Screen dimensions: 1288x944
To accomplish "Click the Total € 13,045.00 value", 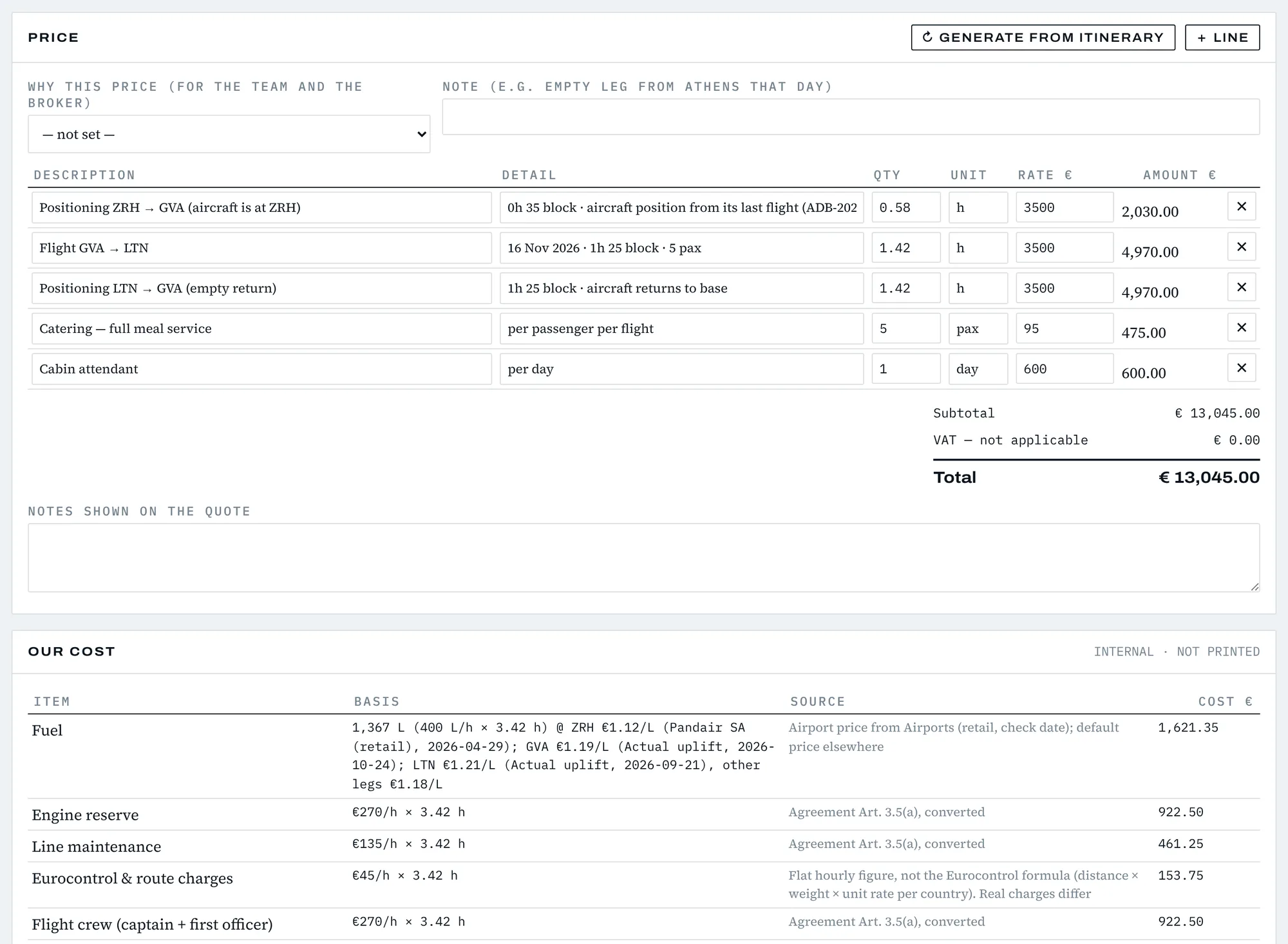I will [x=1209, y=477].
